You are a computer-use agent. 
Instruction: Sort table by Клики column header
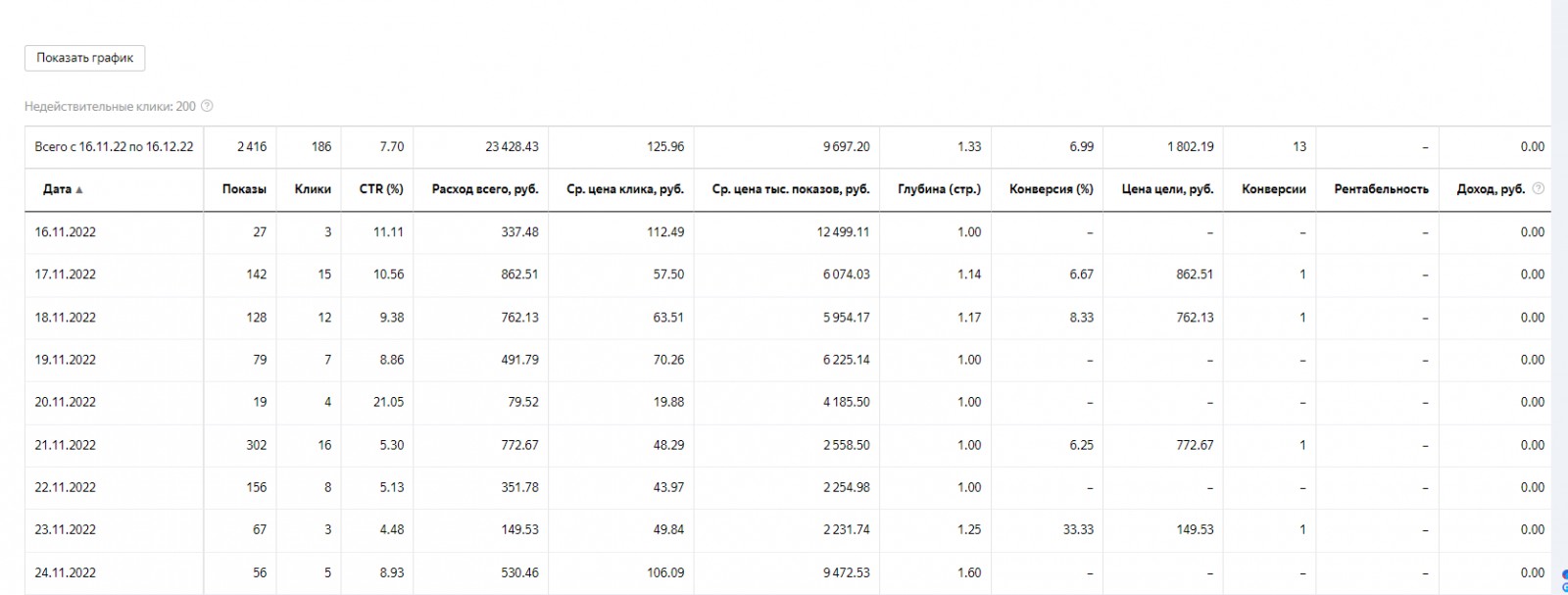coord(313,189)
